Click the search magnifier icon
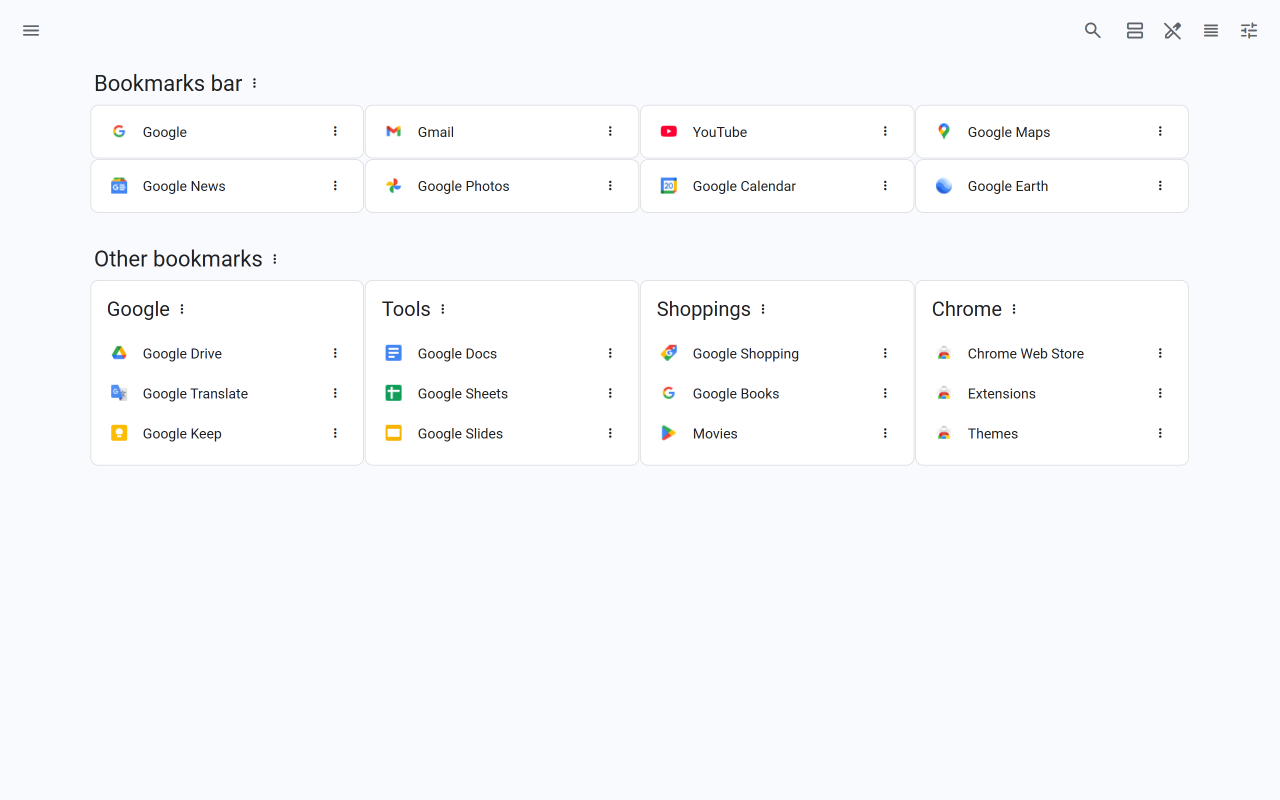 [x=1093, y=31]
